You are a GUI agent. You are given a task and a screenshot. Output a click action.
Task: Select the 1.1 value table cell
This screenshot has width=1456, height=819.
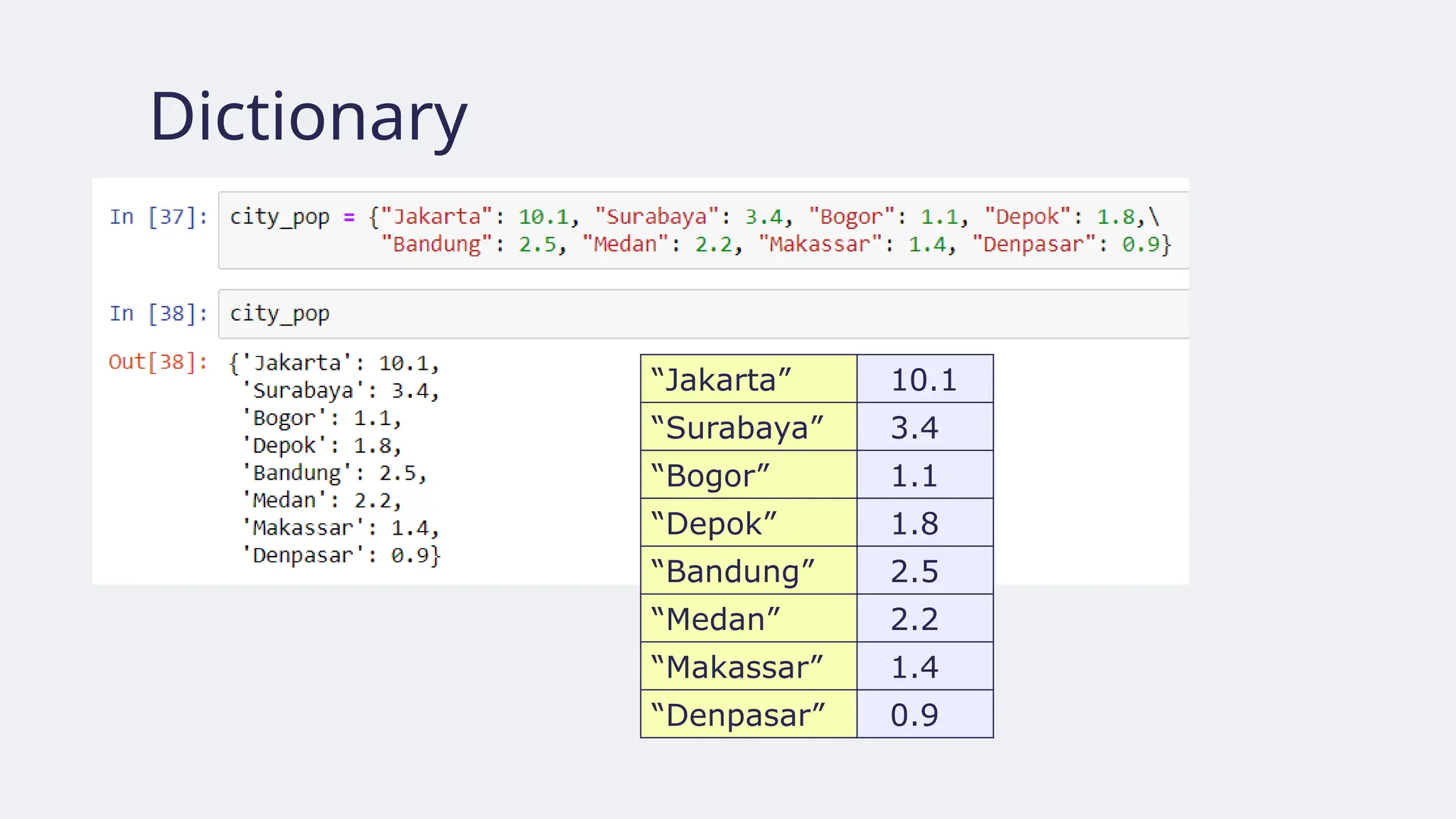925,474
